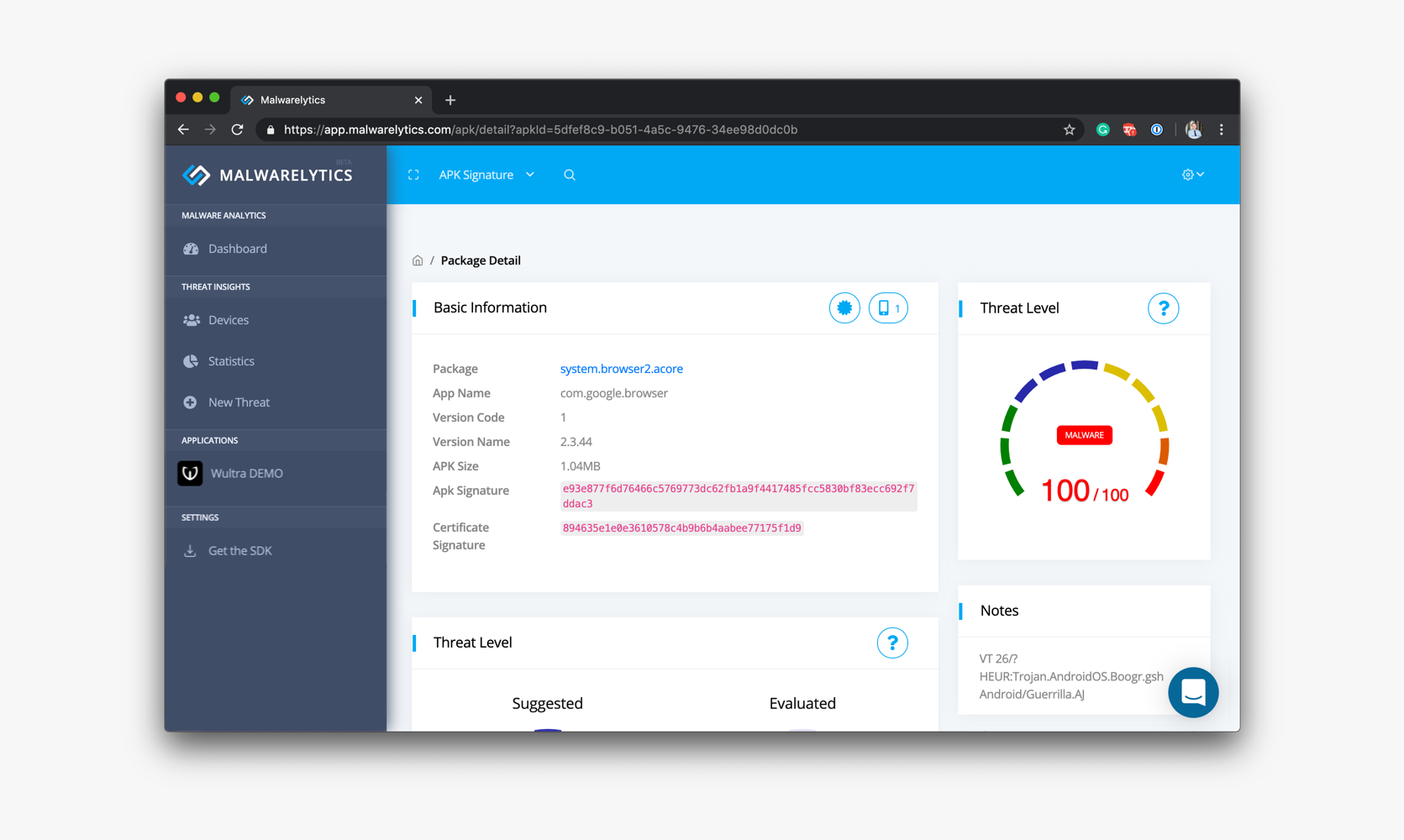This screenshot has height=840, width=1404.
Task: Select the Malwarelytics browser tab
Action: coord(332,100)
